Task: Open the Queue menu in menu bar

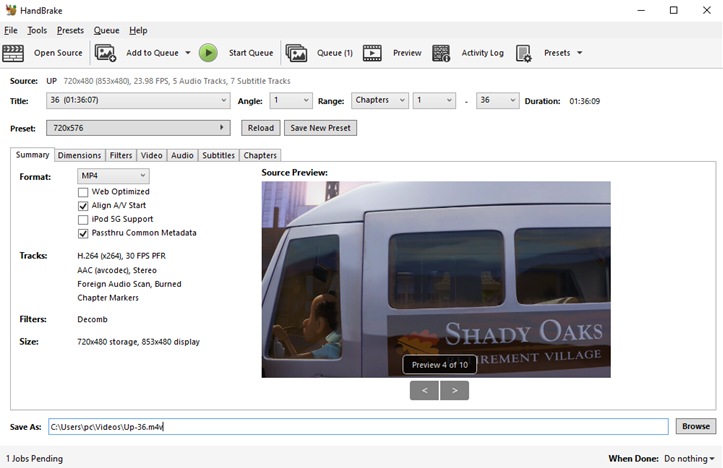Action: click(x=106, y=30)
